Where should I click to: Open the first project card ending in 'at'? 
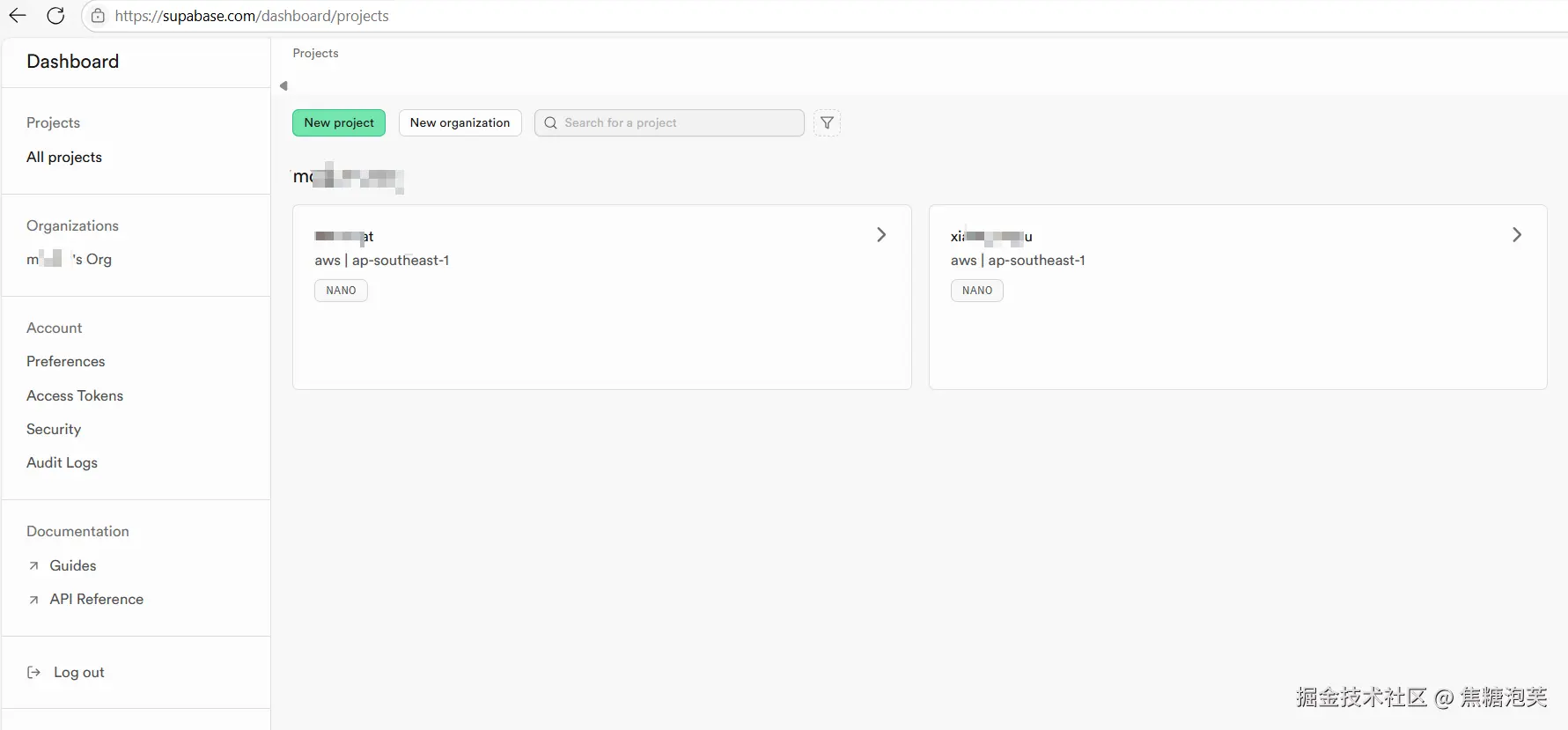601,297
